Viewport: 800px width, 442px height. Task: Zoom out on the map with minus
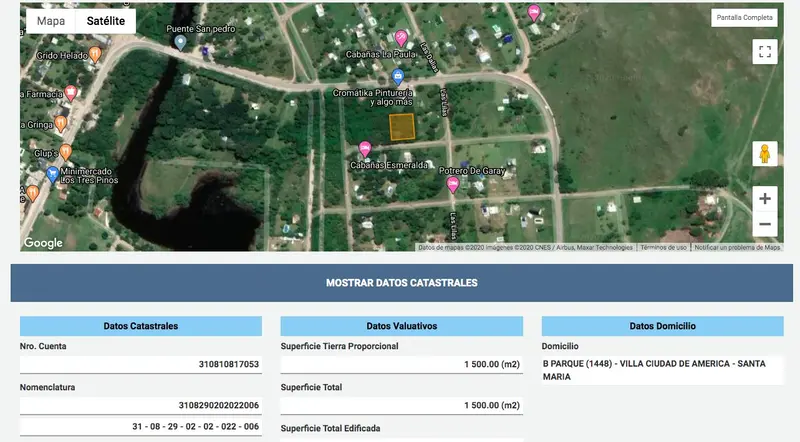pyautogui.click(x=765, y=224)
